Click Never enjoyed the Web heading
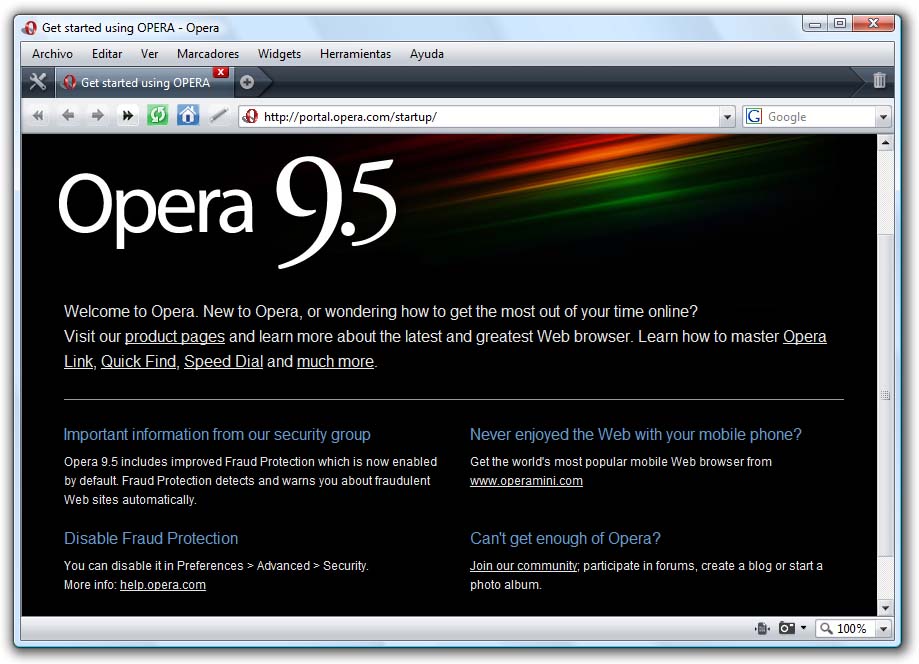This screenshot has width=919, height=664. (x=635, y=434)
